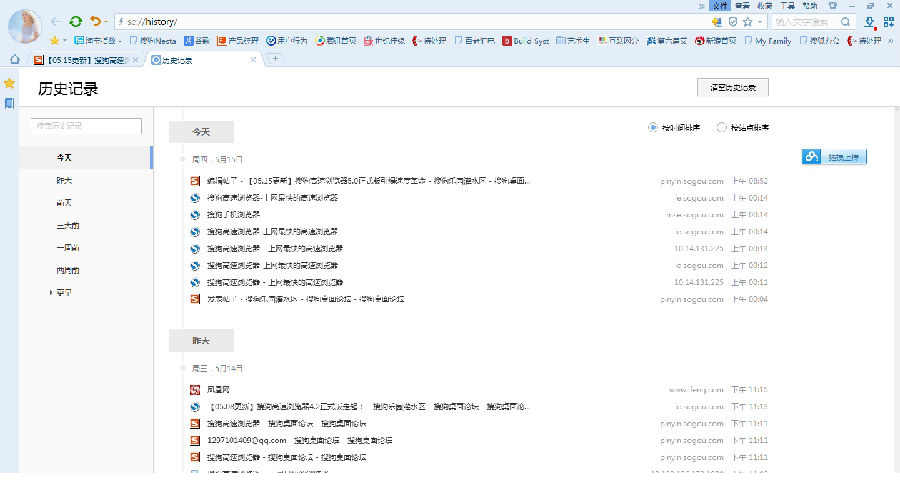Open dropdown arrow beside address bar star
The height and width of the screenshot is (491, 900).
click(759, 22)
